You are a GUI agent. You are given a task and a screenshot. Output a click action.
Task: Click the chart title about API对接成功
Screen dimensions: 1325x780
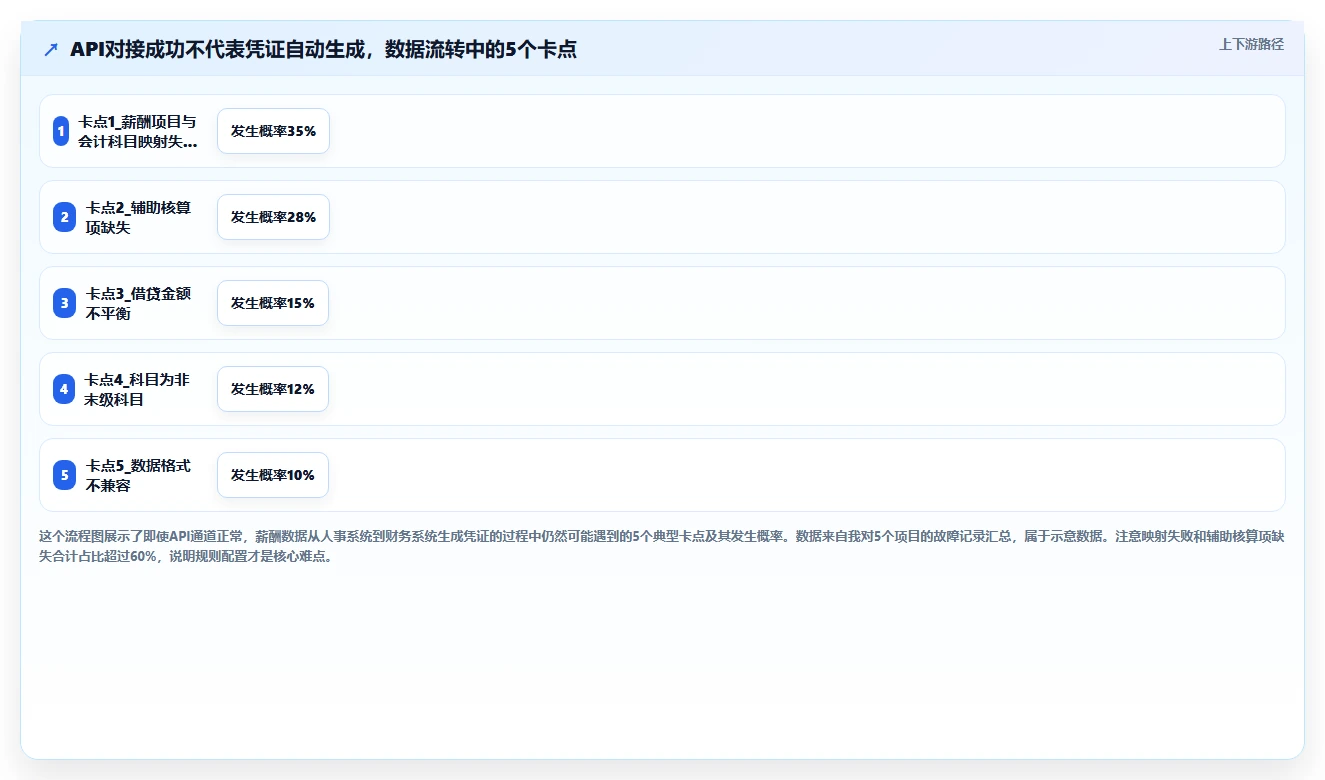coord(323,49)
